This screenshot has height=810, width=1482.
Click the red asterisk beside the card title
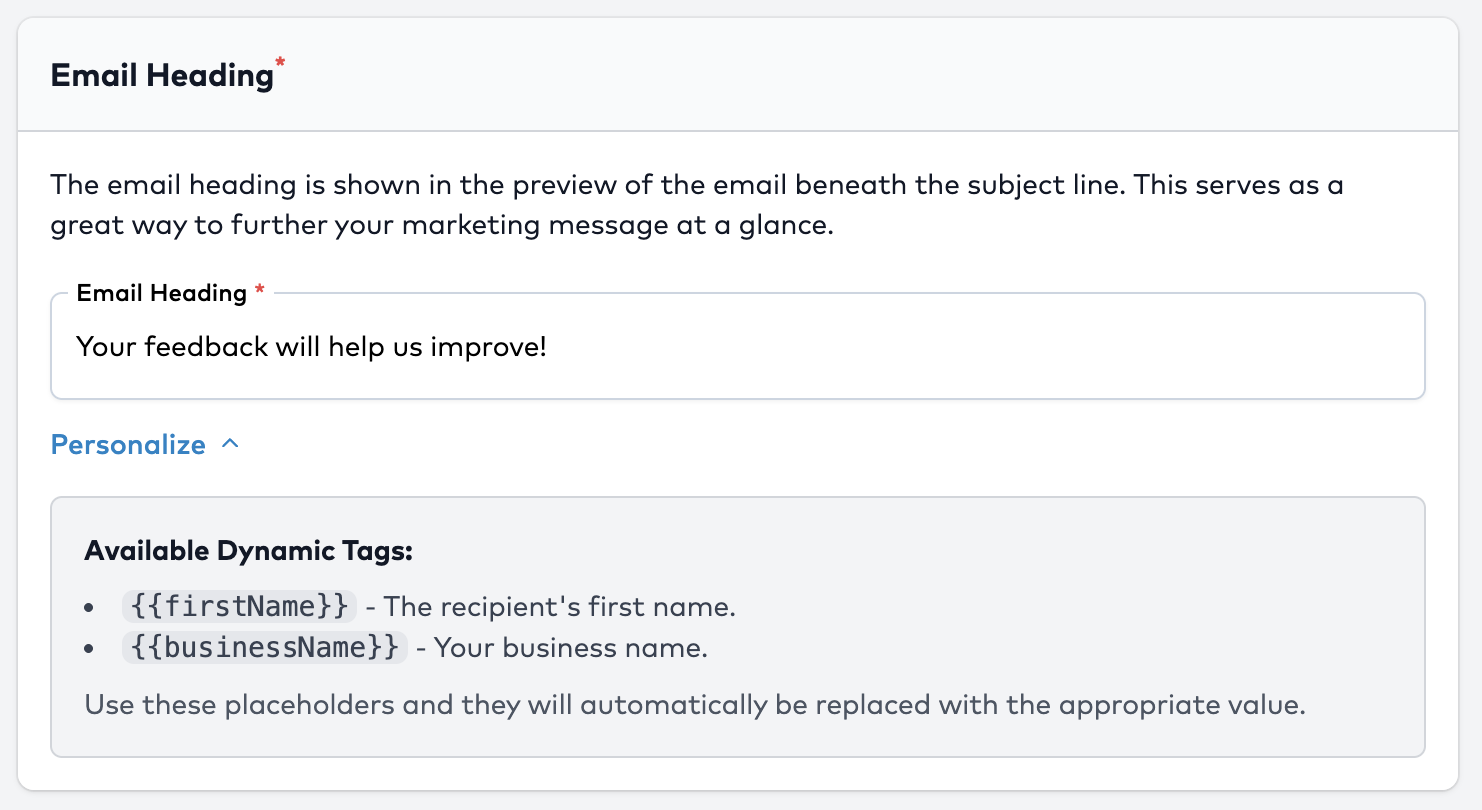pos(280,65)
